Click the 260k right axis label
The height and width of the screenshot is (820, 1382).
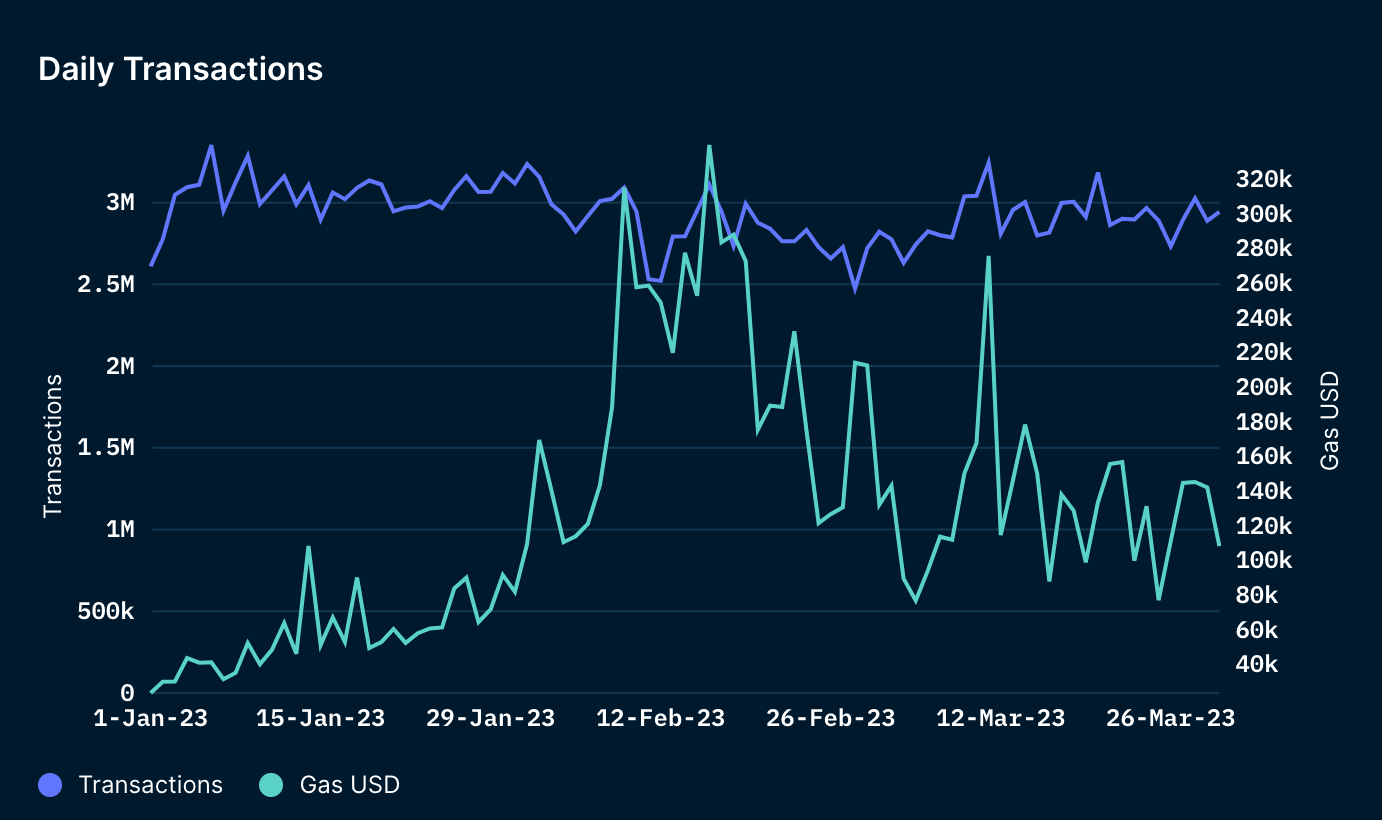tap(1265, 284)
